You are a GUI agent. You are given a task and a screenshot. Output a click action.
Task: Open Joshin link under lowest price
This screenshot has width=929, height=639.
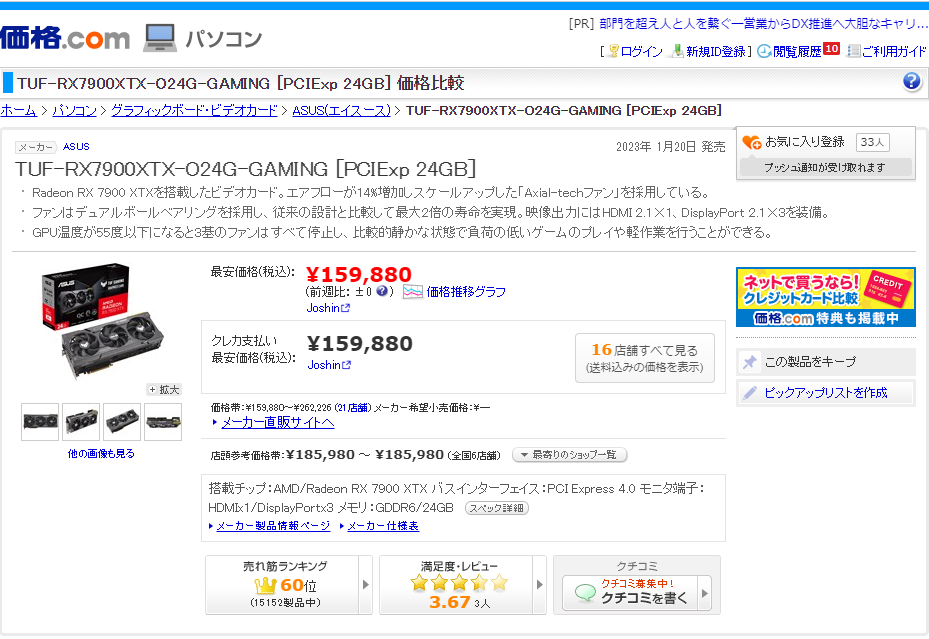click(x=328, y=308)
